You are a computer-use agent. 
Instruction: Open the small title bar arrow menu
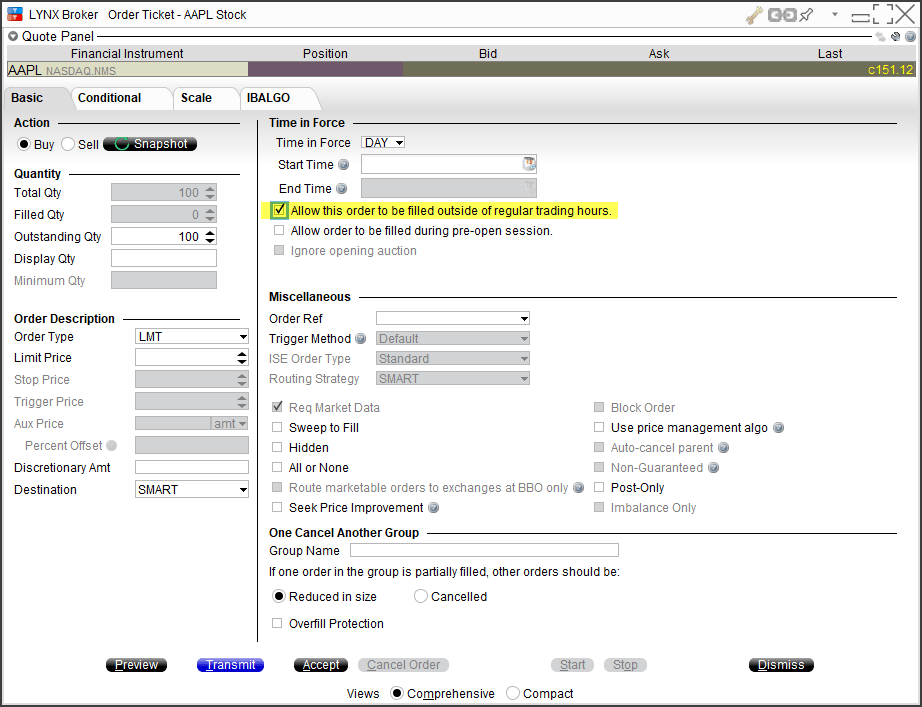(834, 14)
